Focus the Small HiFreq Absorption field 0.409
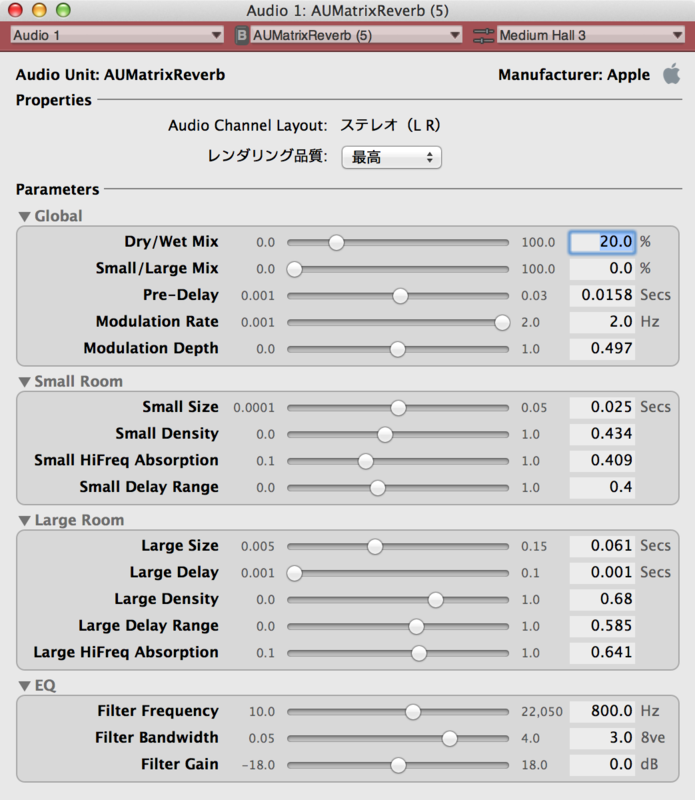The width and height of the screenshot is (695, 800). coord(602,460)
